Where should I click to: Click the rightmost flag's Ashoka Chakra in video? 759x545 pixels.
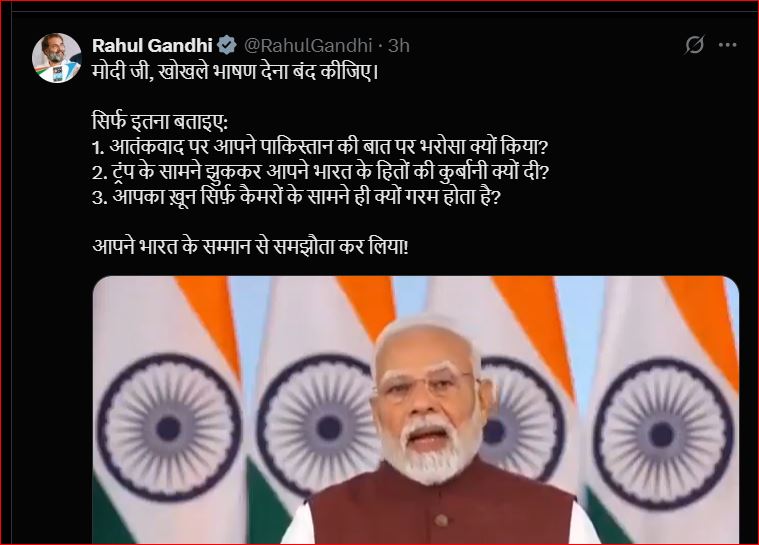tap(662, 434)
